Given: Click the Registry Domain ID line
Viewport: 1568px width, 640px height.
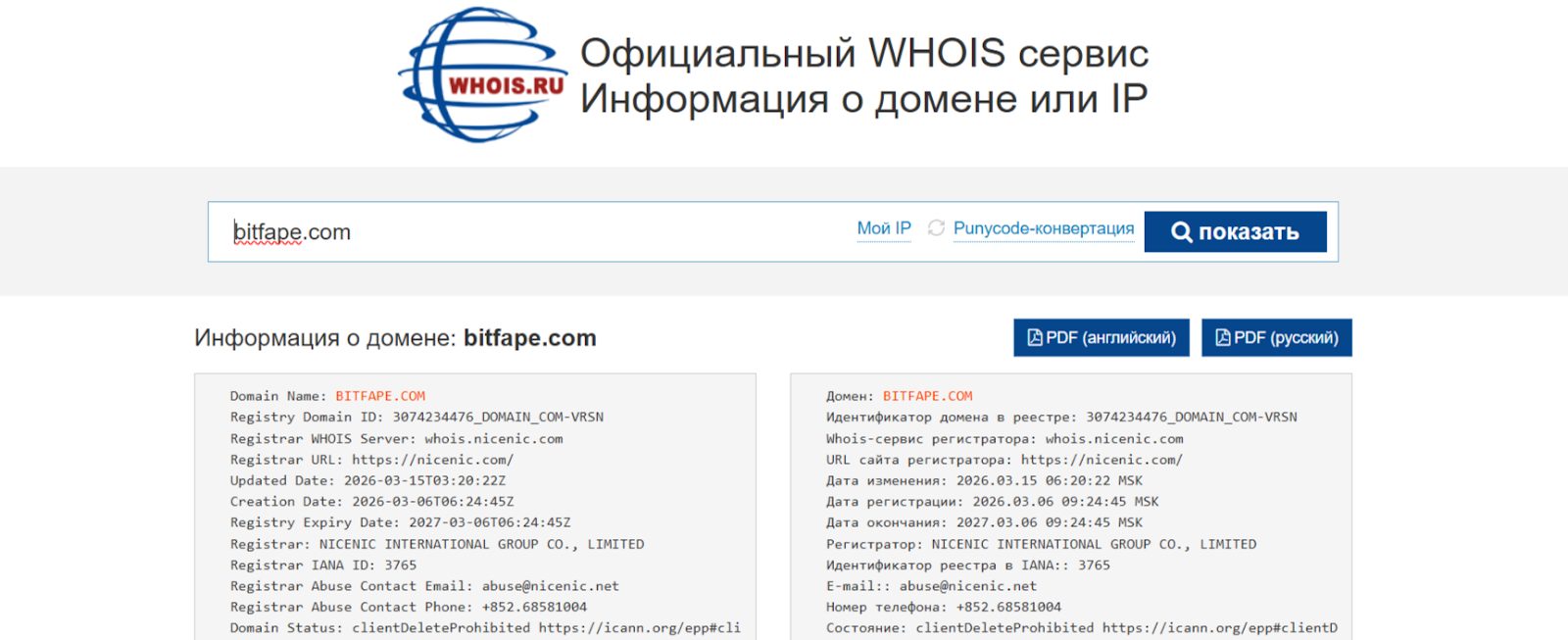Looking at the screenshot, I should pos(416,418).
